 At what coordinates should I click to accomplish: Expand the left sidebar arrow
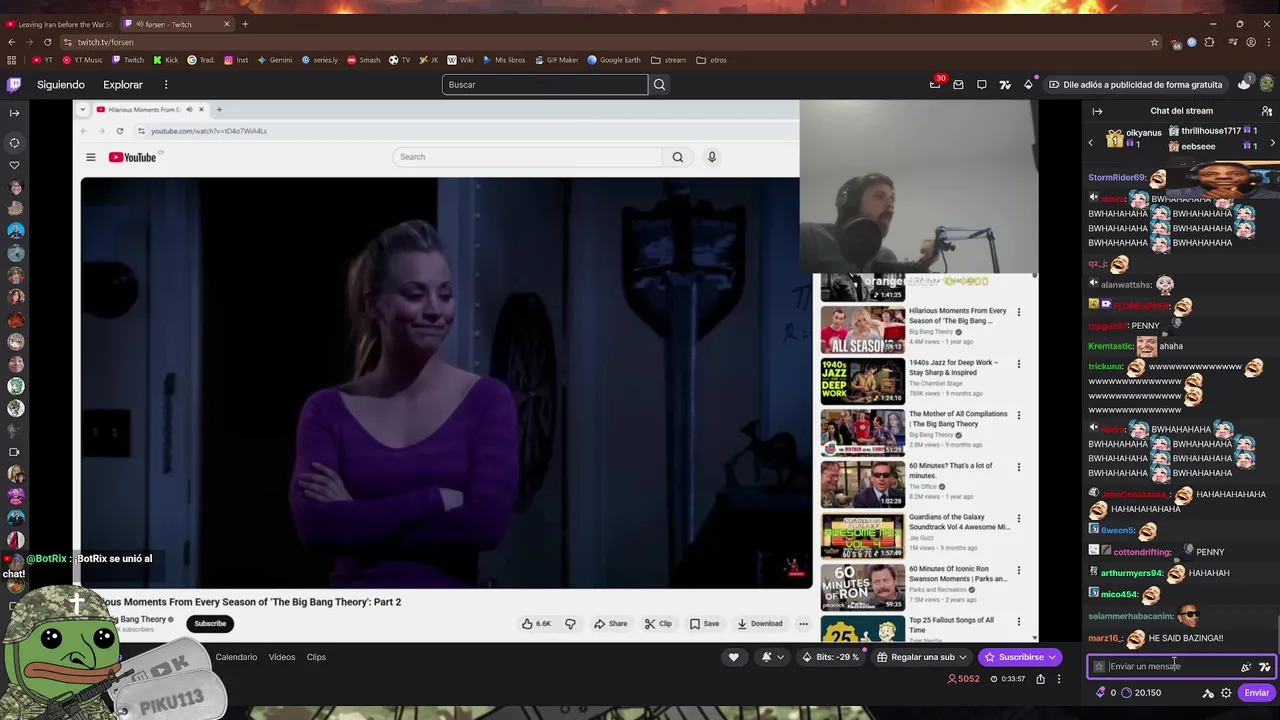pyautogui.click(x=14, y=113)
